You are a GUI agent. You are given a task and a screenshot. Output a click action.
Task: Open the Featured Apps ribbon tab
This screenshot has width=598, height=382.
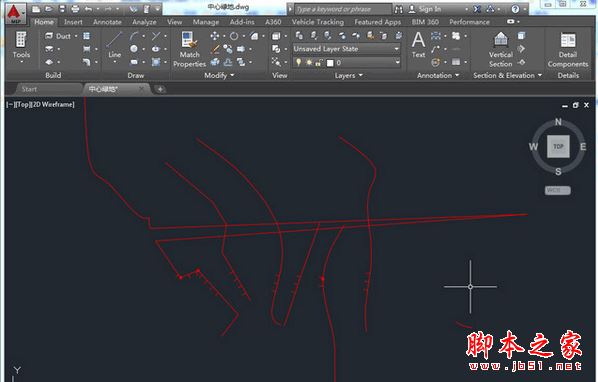coord(378,22)
